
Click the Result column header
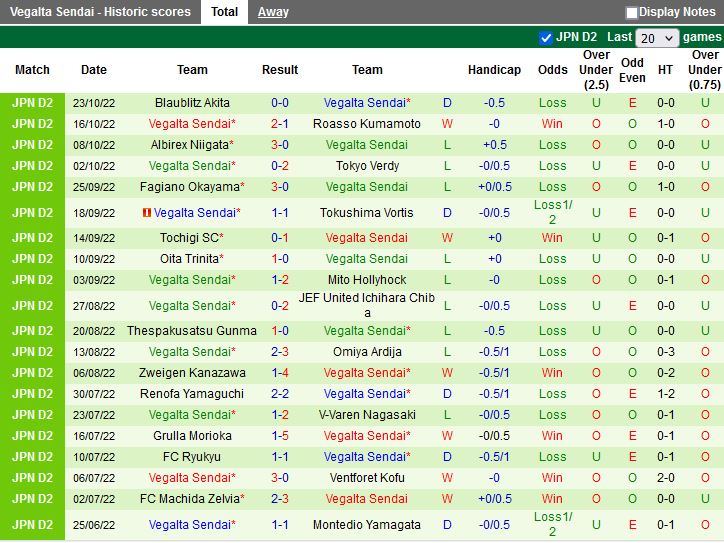point(280,70)
